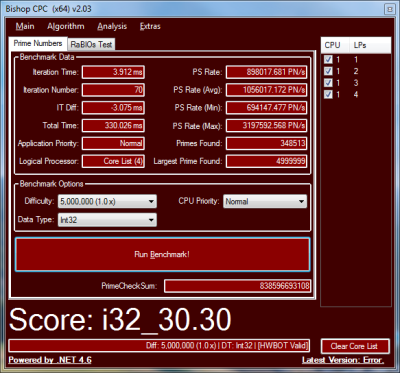The height and width of the screenshot is (373, 400).
Task: Open the Data Type dropdown
Action: (x=107, y=220)
